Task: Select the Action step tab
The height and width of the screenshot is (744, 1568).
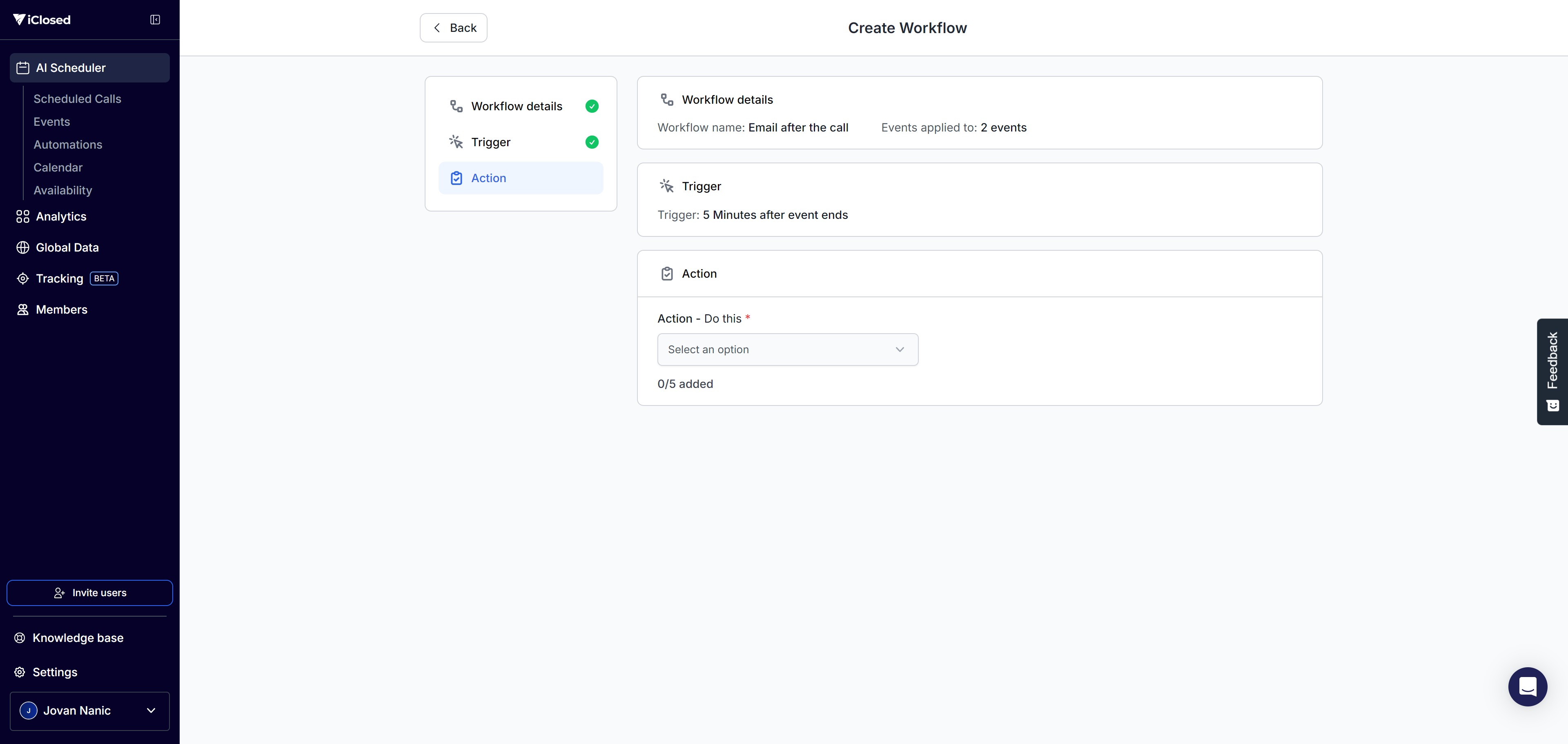Action: tap(521, 178)
